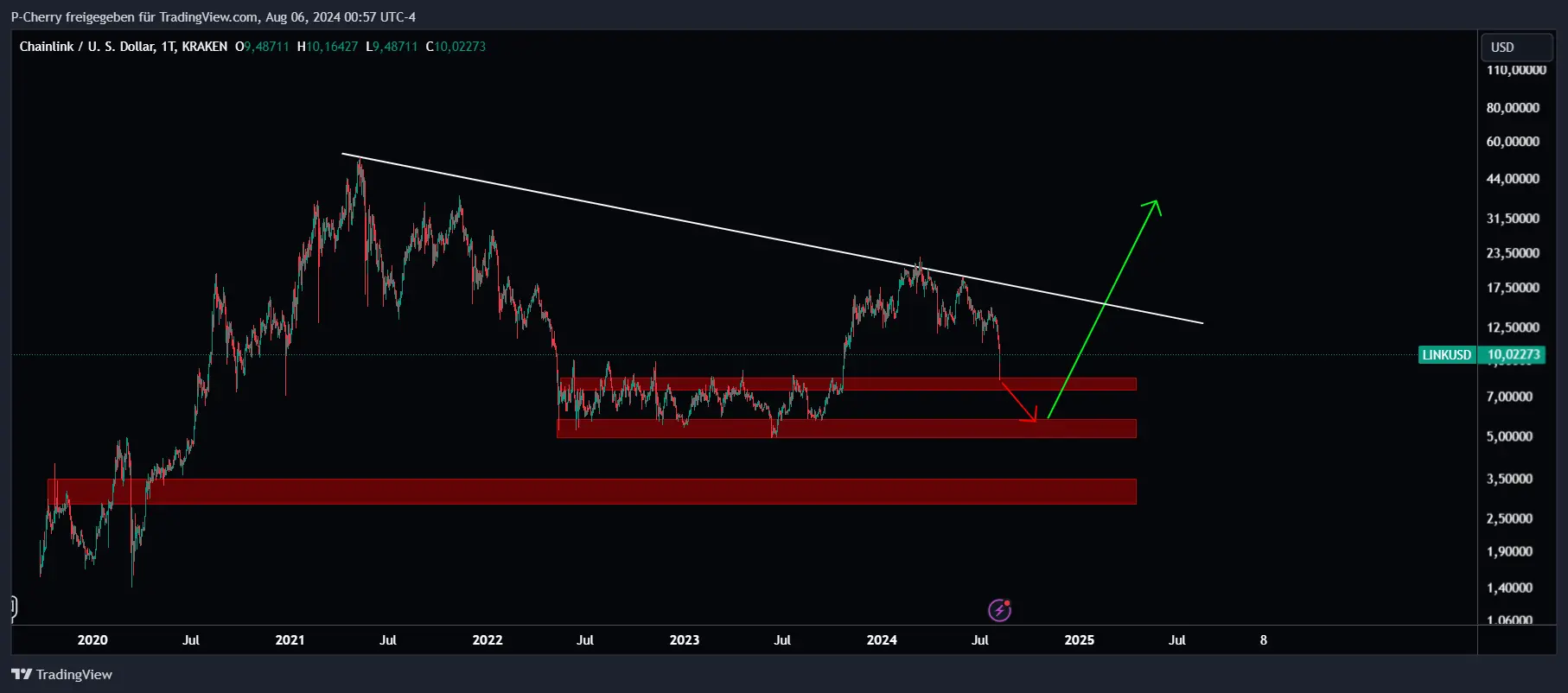Click the TradingView logo at bottom left
Image resolution: width=1568 pixels, height=693 pixels.
tap(61, 674)
